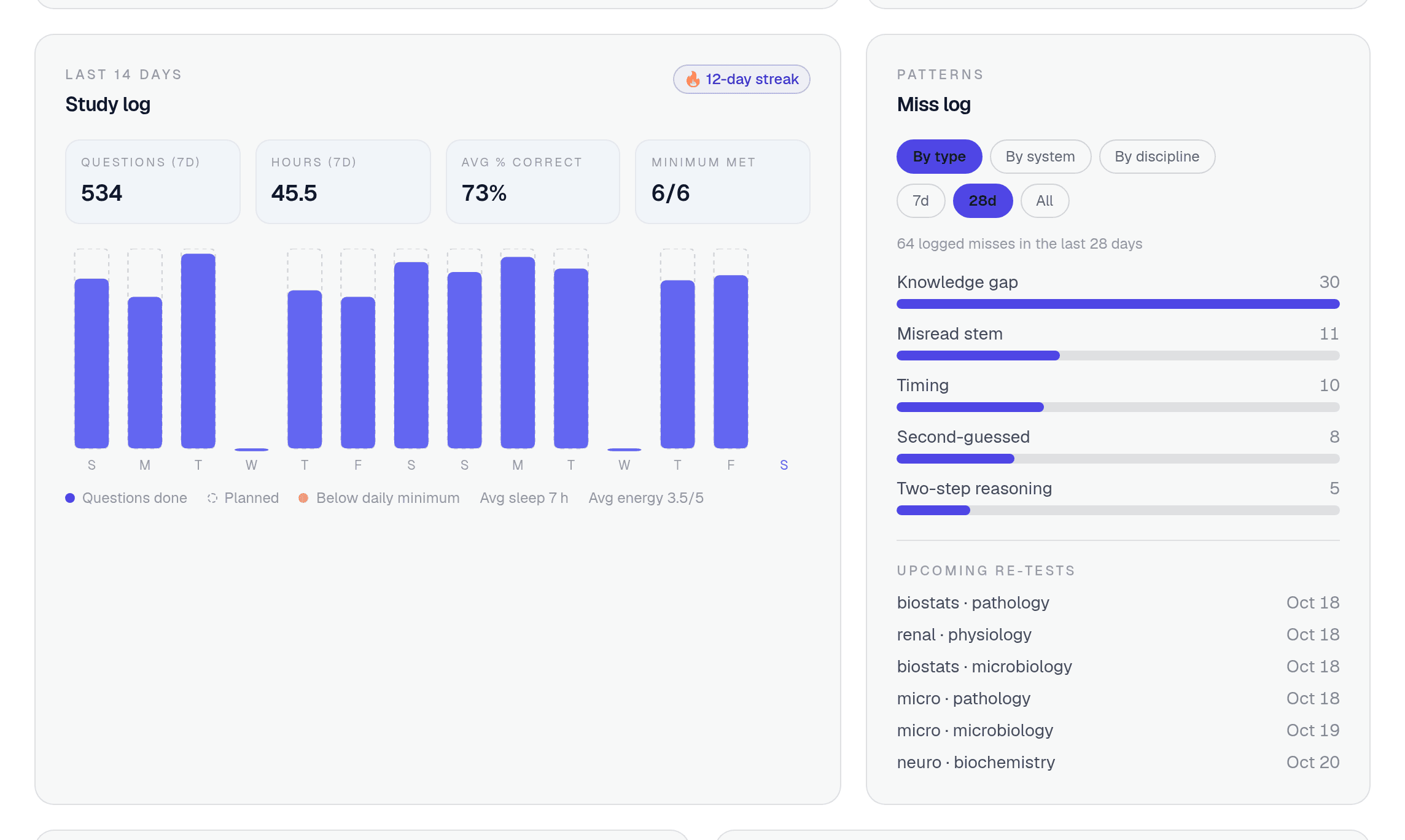Click the highlighted last S day label
1405x840 pixels.
point(784,465)
